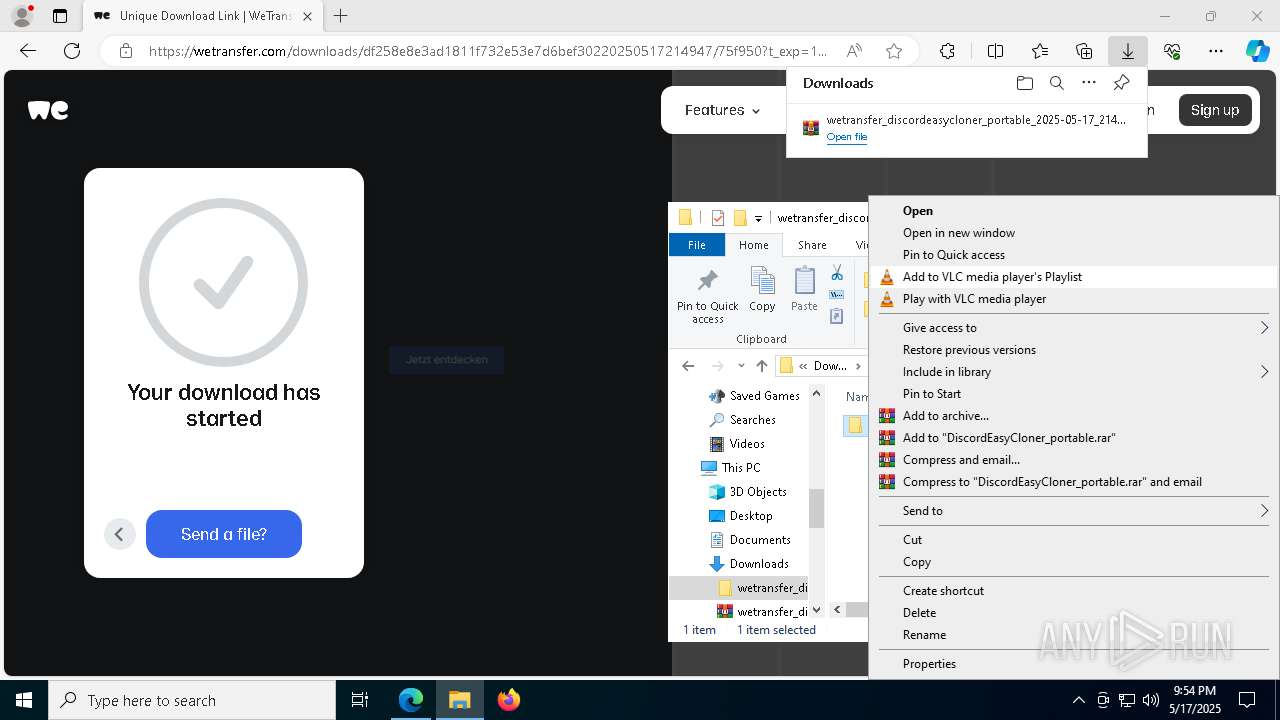
Task: Refresh the WeTransfer page
Action: coord(72,51)
